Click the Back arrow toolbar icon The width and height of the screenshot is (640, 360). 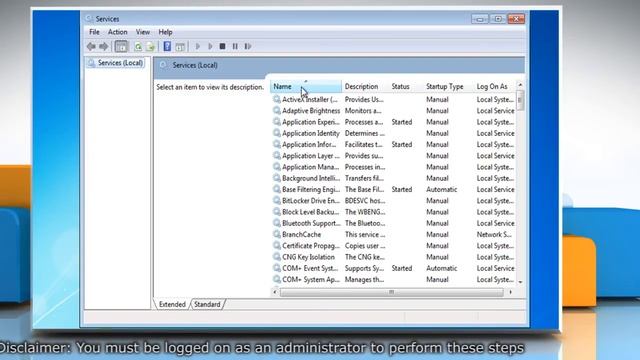(91, 47)
